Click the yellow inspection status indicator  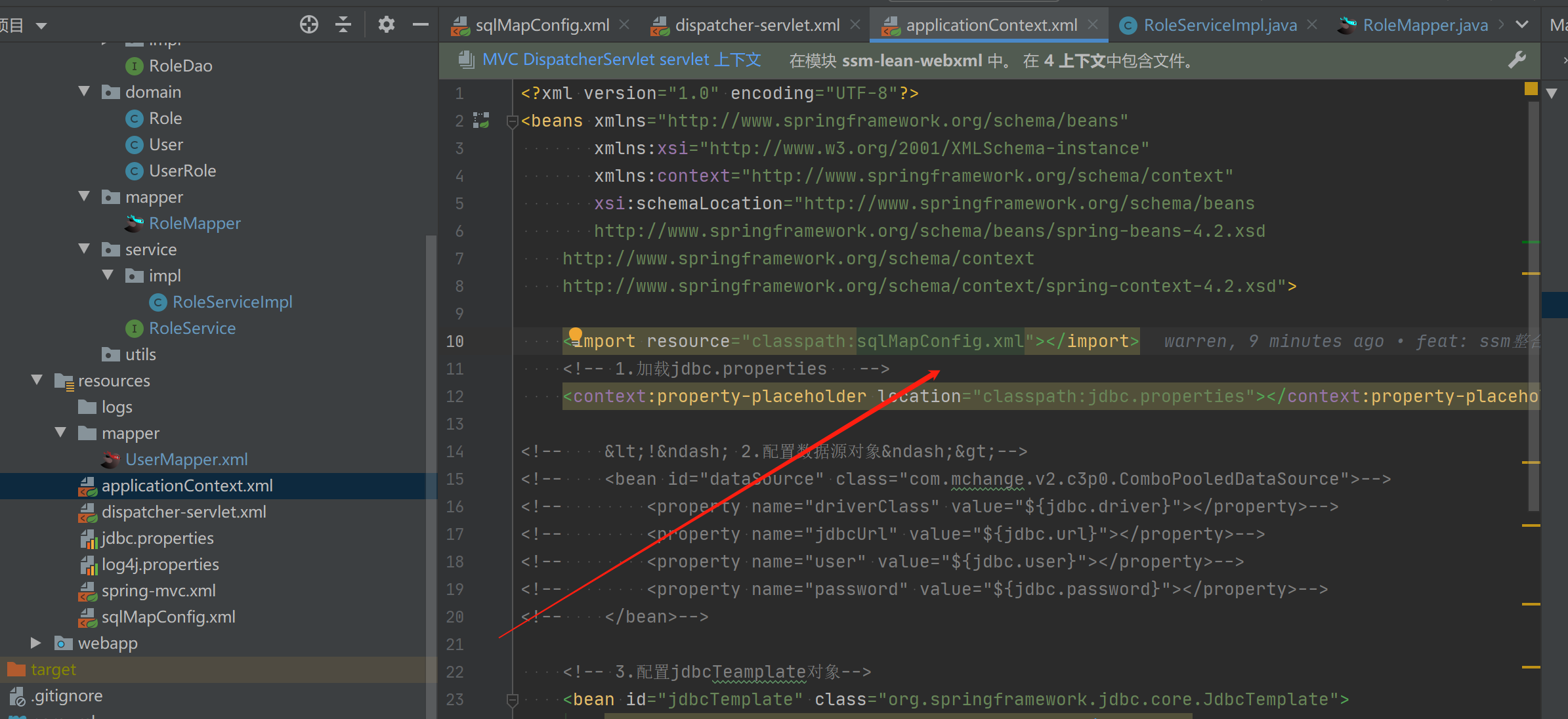point(1531,89)
